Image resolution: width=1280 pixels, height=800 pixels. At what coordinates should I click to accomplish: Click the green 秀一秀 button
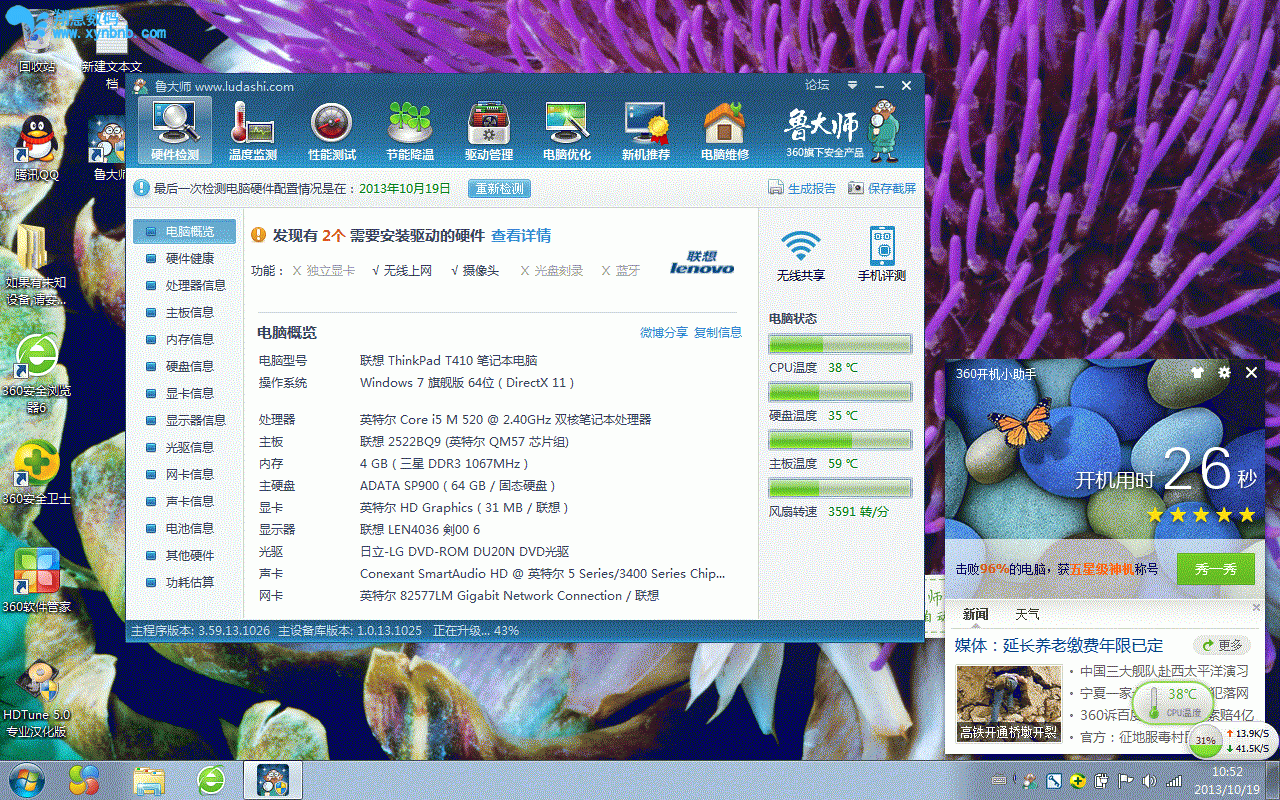1216,568
